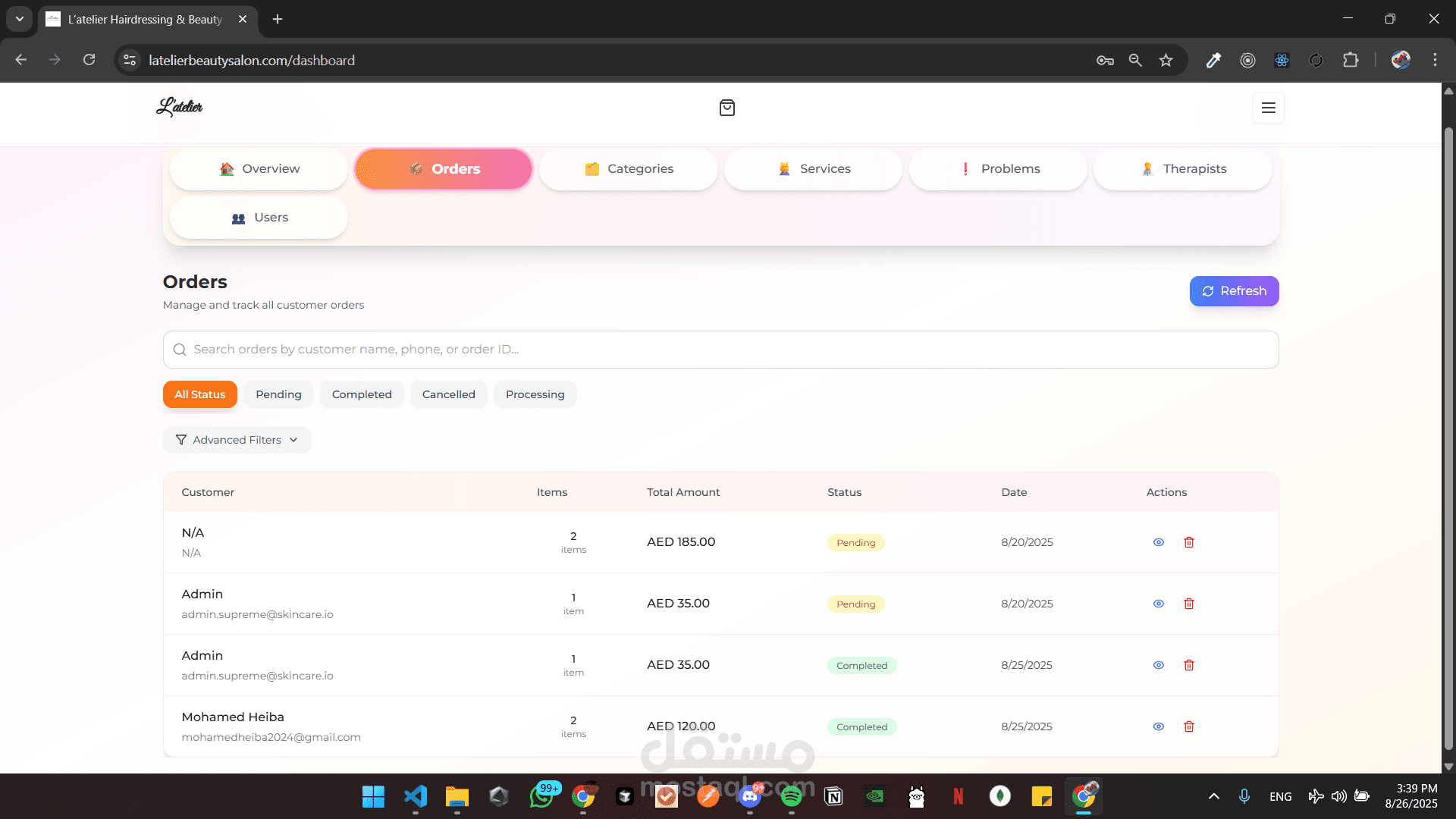Screen dimensions: 1456x819
Task: Click the order search input field
Action: [720, 350]
